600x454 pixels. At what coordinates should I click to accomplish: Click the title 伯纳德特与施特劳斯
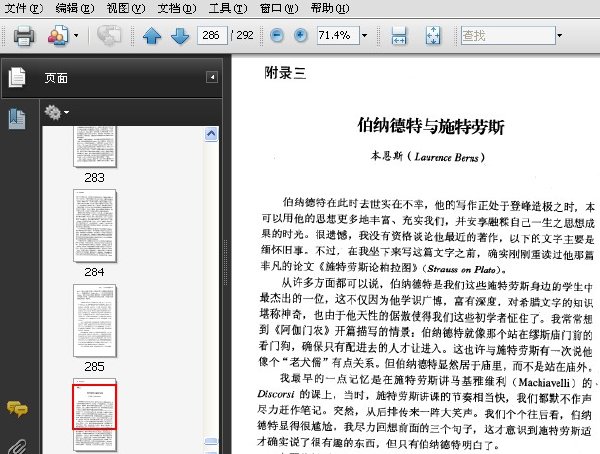(x=431, y=126)
